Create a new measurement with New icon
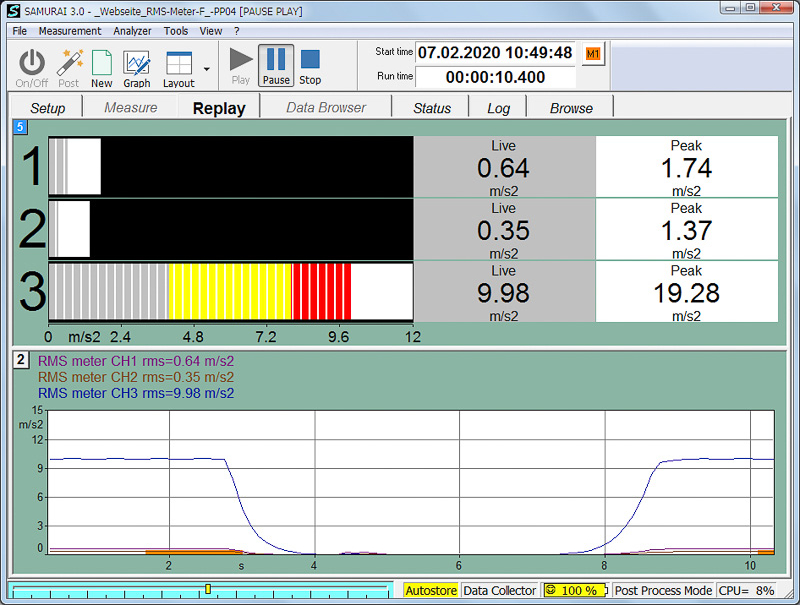The image size is (800, 605). (102, 64)
